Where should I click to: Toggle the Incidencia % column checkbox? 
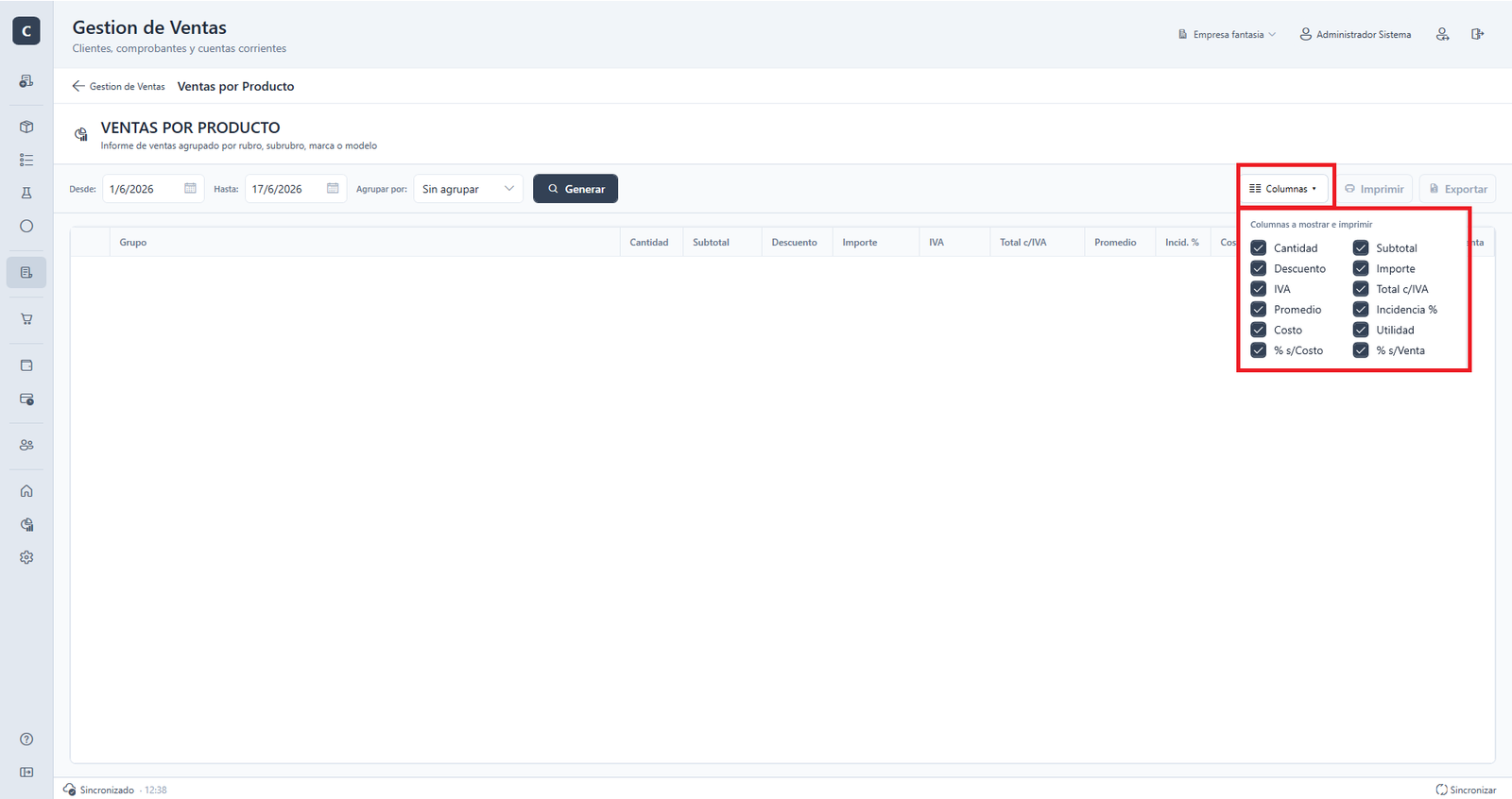tap(1361, 310)
